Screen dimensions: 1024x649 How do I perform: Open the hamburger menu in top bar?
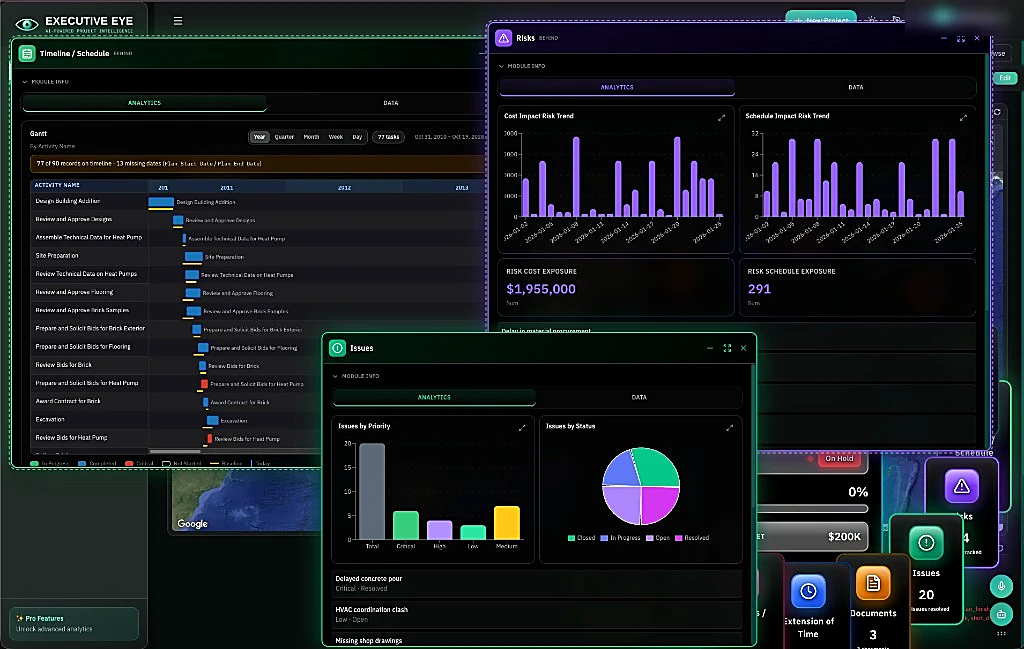[x=178, y=21]
